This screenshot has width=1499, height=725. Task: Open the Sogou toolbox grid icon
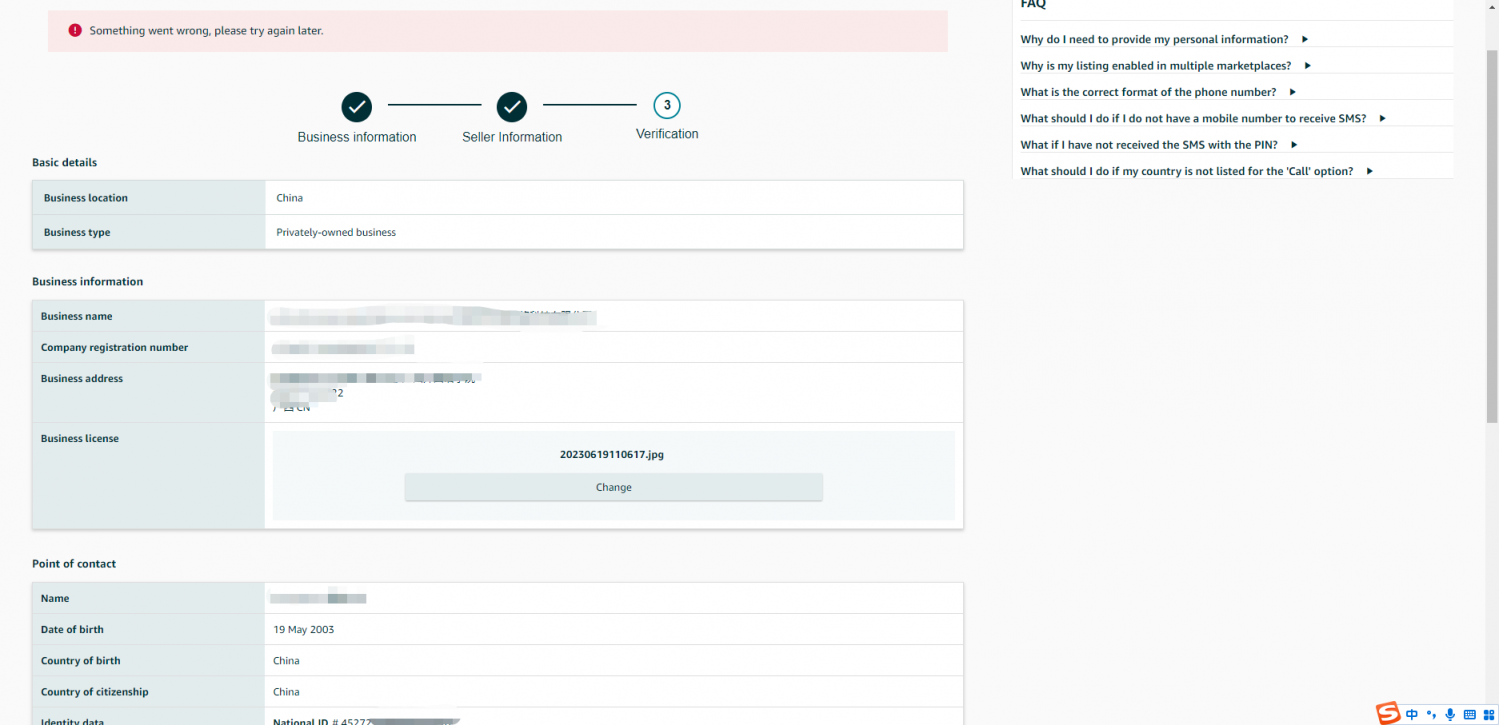click(x=1487, y=714)
